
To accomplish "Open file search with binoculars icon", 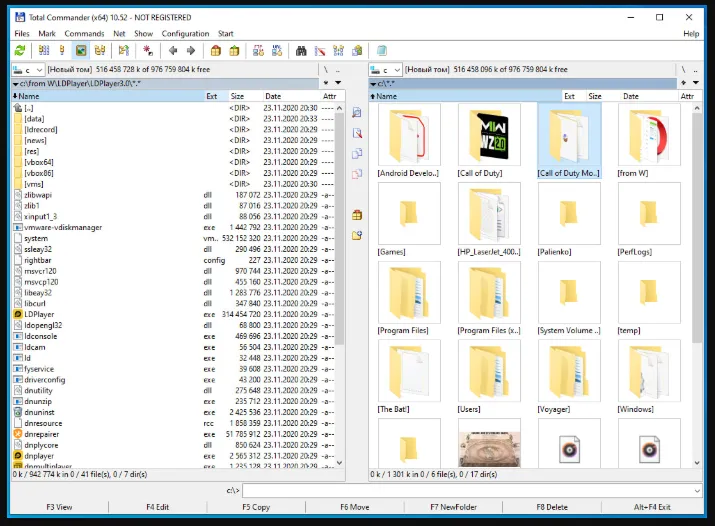I will coord(301,51).
